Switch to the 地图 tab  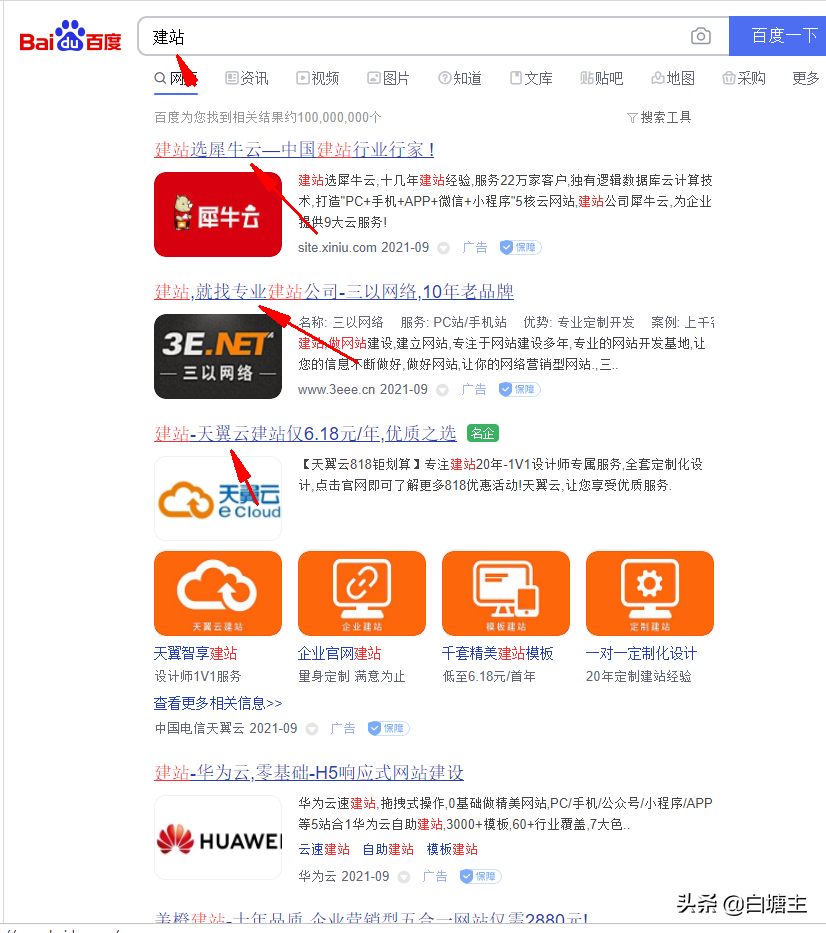(673, 78)
